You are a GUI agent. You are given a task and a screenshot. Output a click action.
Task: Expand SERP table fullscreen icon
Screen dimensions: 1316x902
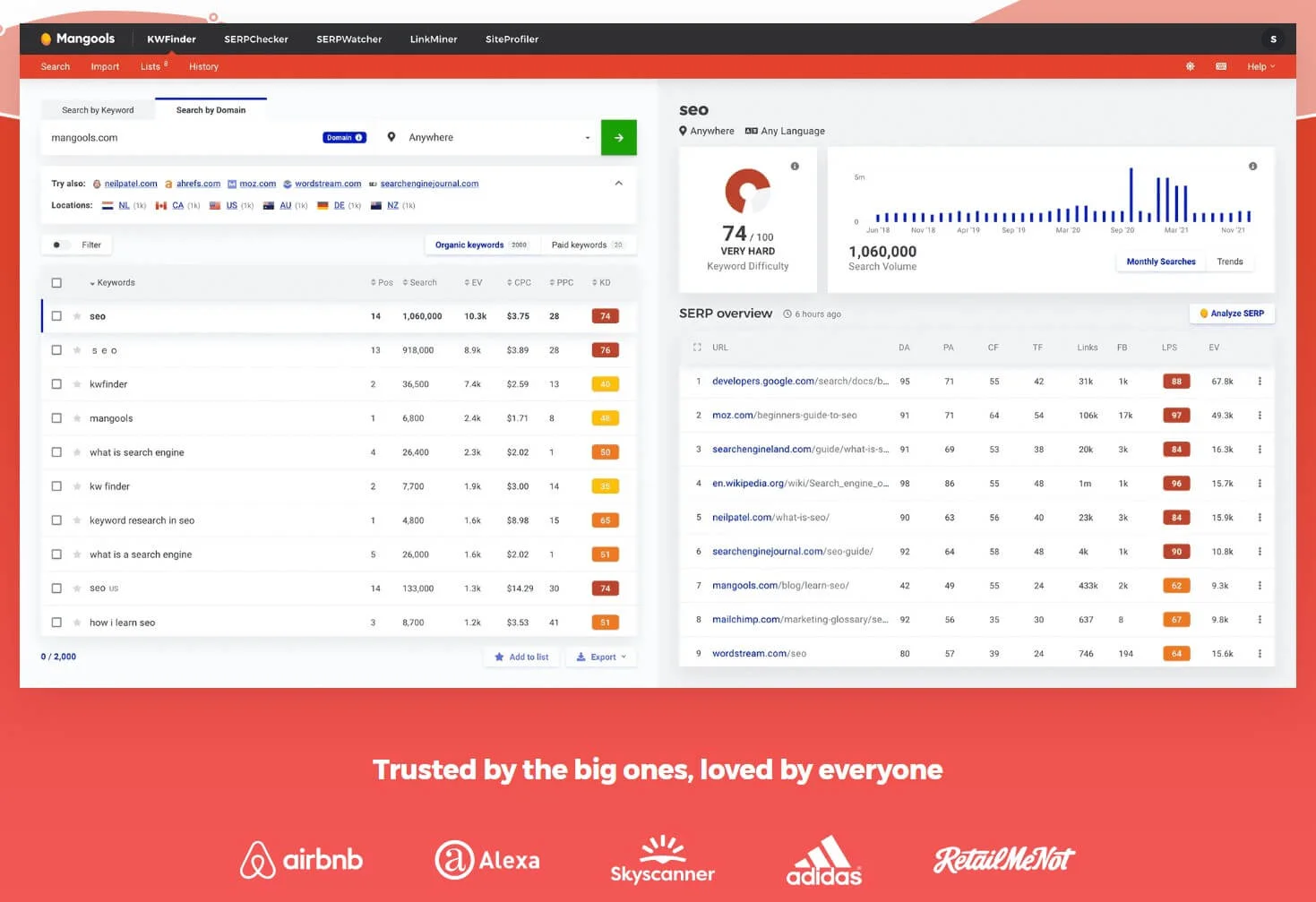(x=697, y=348)
